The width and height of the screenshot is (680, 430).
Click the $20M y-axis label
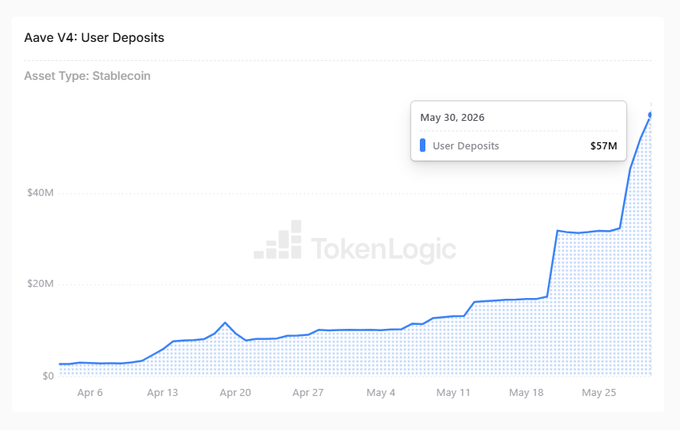pos(40,284)
